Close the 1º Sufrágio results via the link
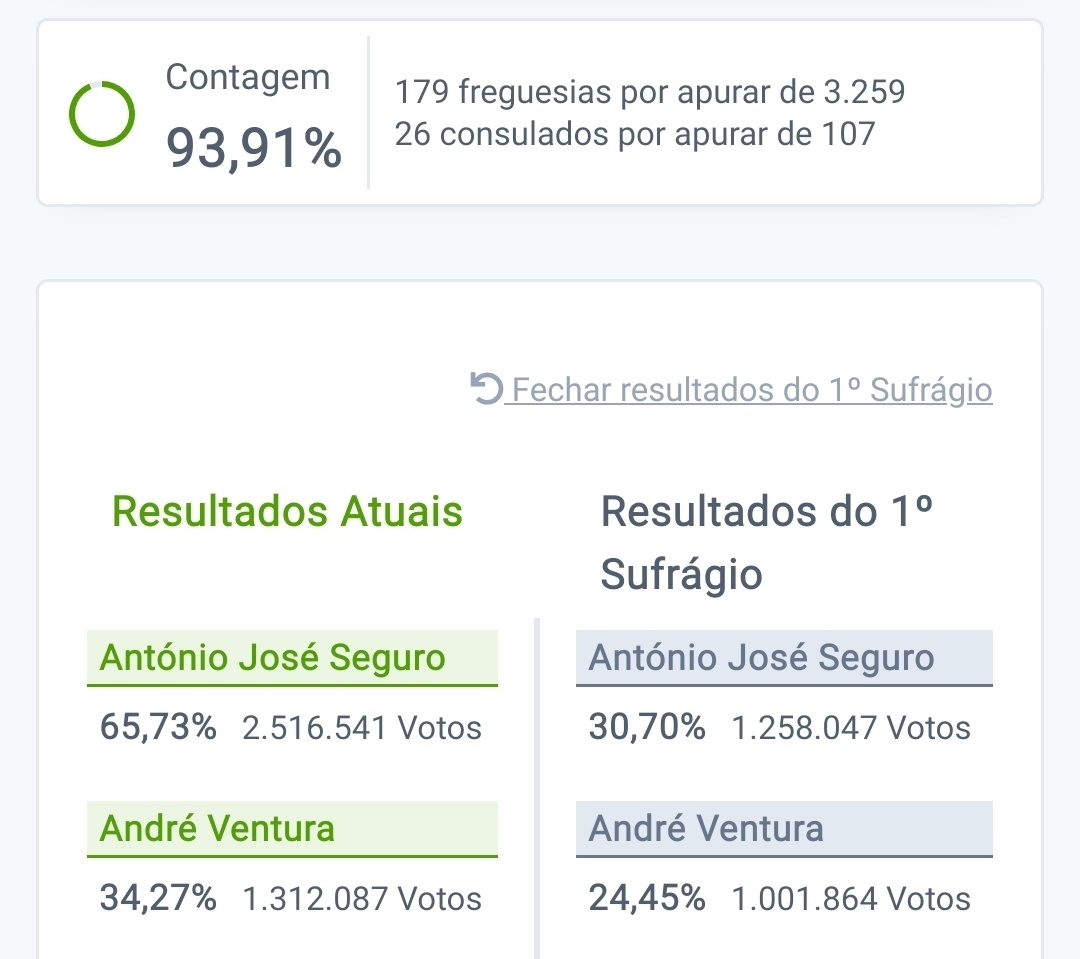 coord(751,390)
